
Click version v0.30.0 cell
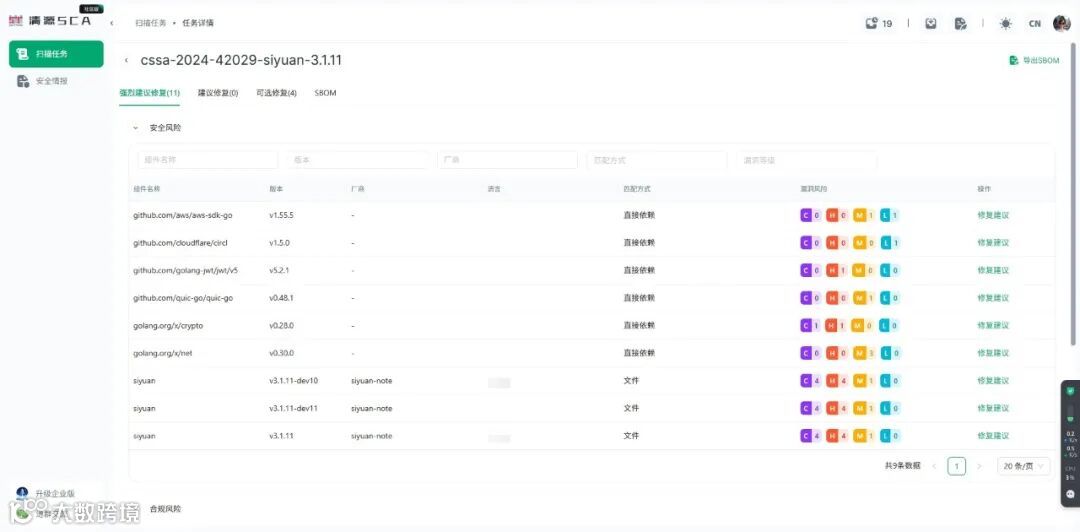tap(281, 353)
